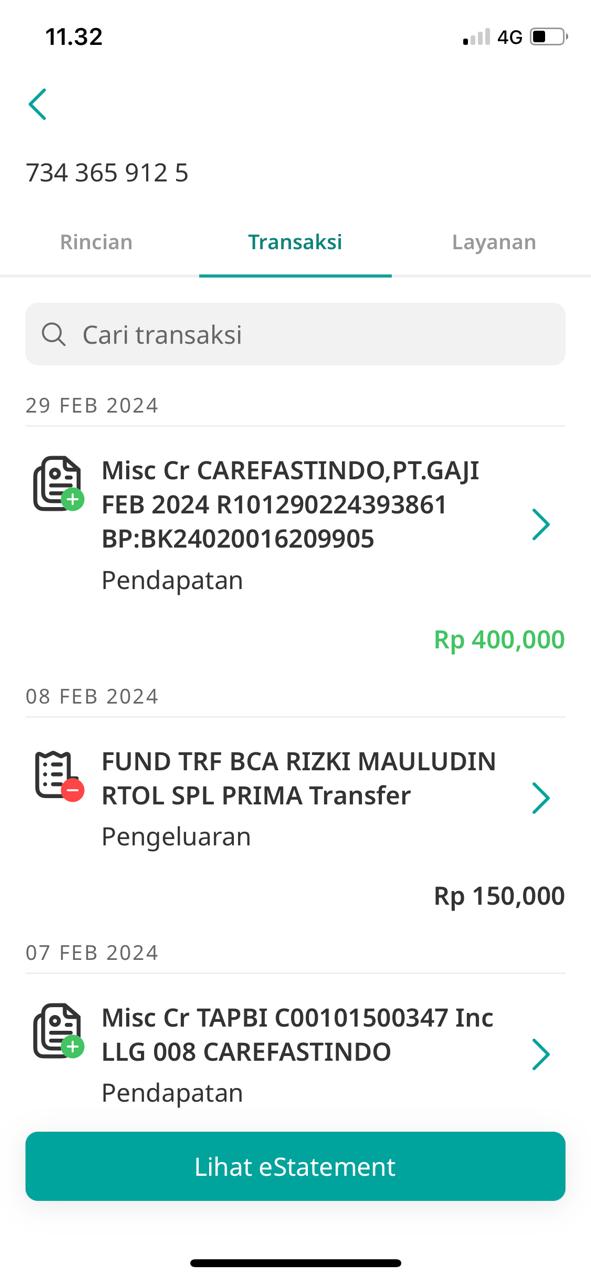The image size is (591, 1280).
Task: Tap the income receipt icon for TAPBI transaction
Action: (x=58, y=1031)
